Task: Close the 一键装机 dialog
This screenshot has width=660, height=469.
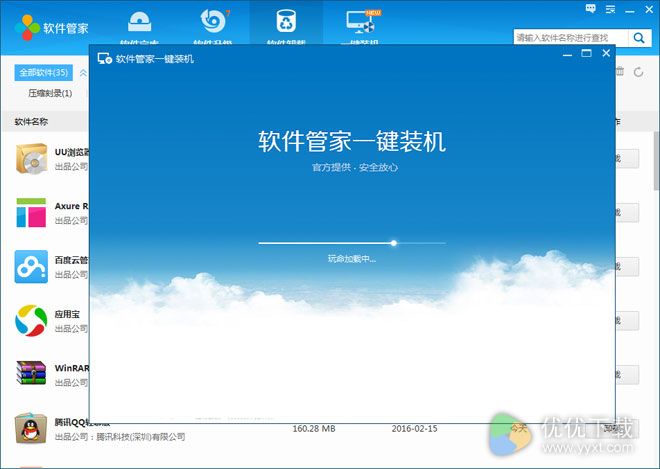Action: coord(606,53)
